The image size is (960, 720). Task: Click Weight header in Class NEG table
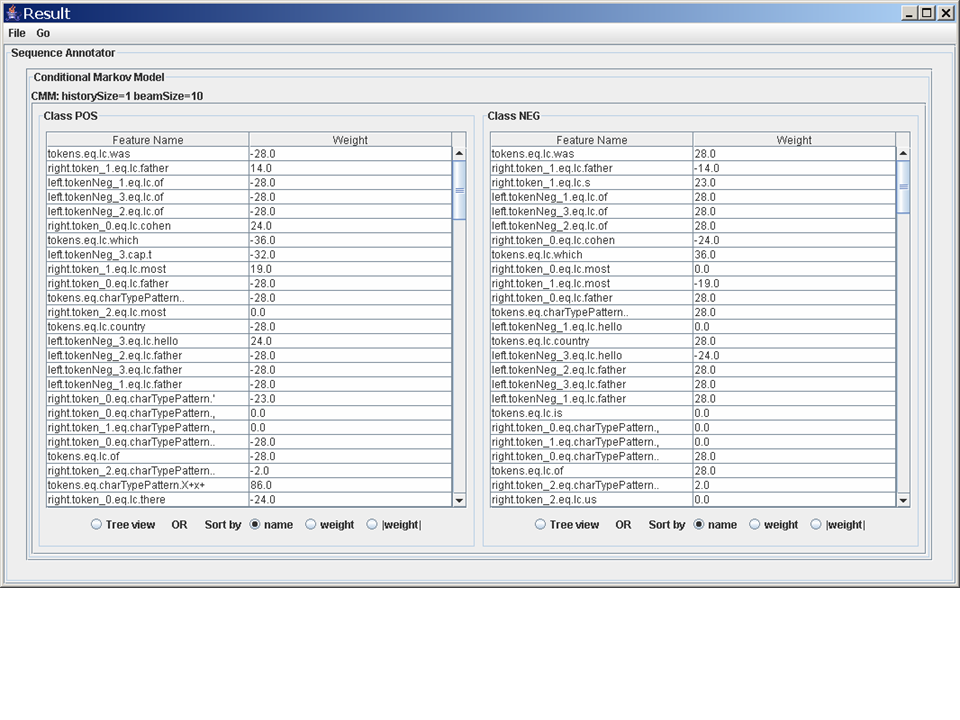[794, 140]
